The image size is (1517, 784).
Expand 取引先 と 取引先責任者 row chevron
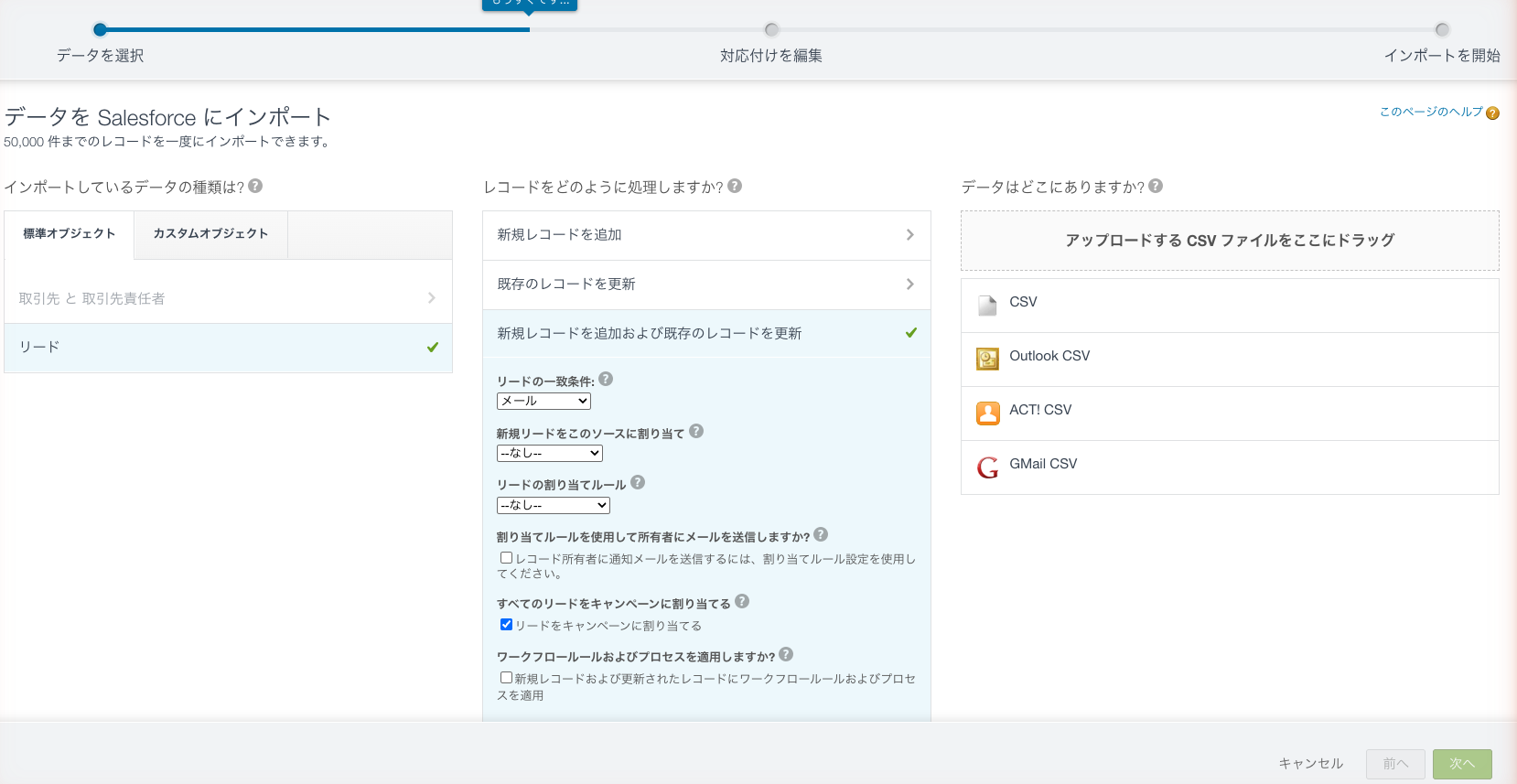tap(431, 298)
